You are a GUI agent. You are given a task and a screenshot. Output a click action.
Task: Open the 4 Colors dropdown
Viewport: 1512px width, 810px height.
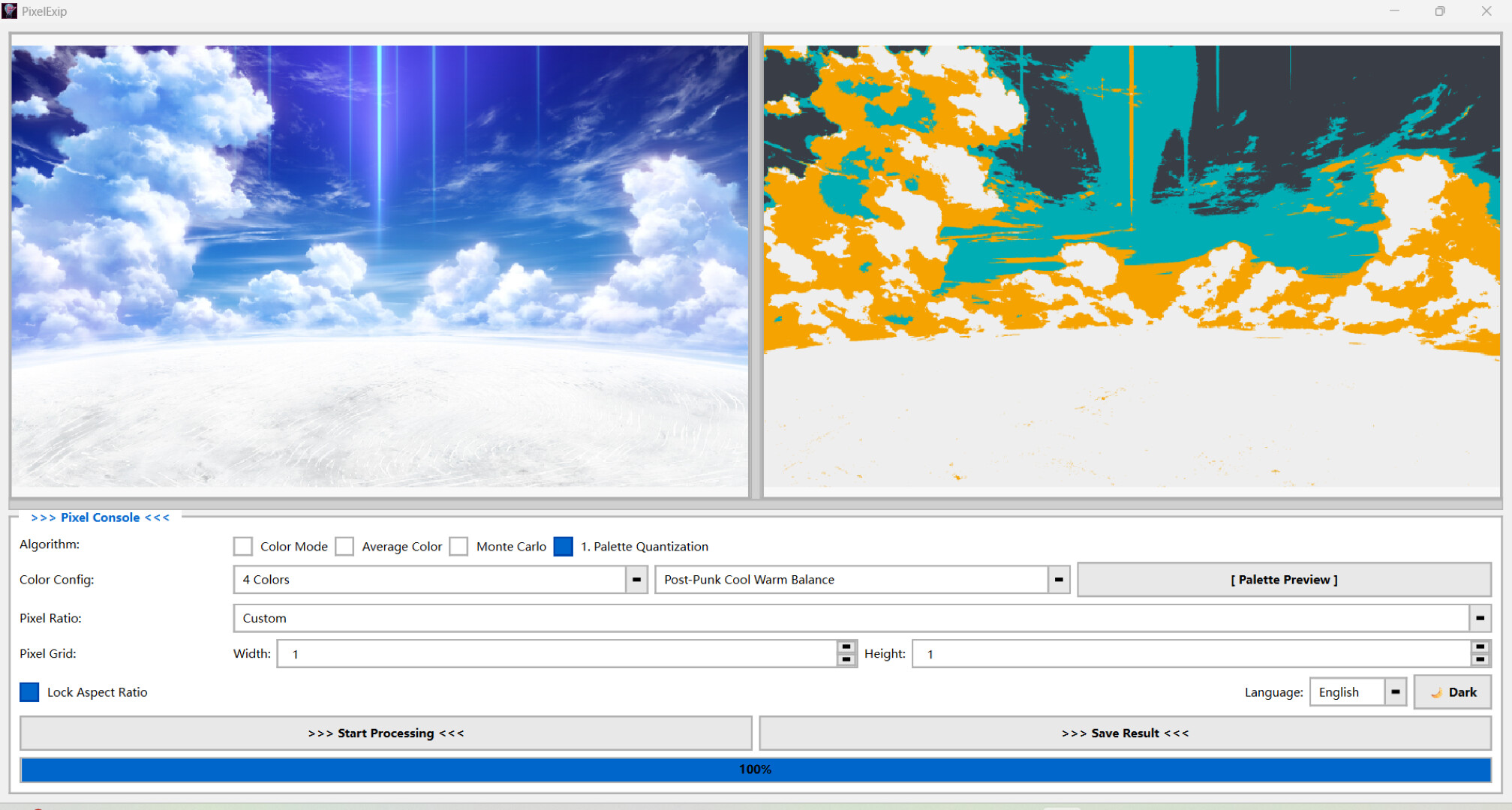(x=637, y=580)
